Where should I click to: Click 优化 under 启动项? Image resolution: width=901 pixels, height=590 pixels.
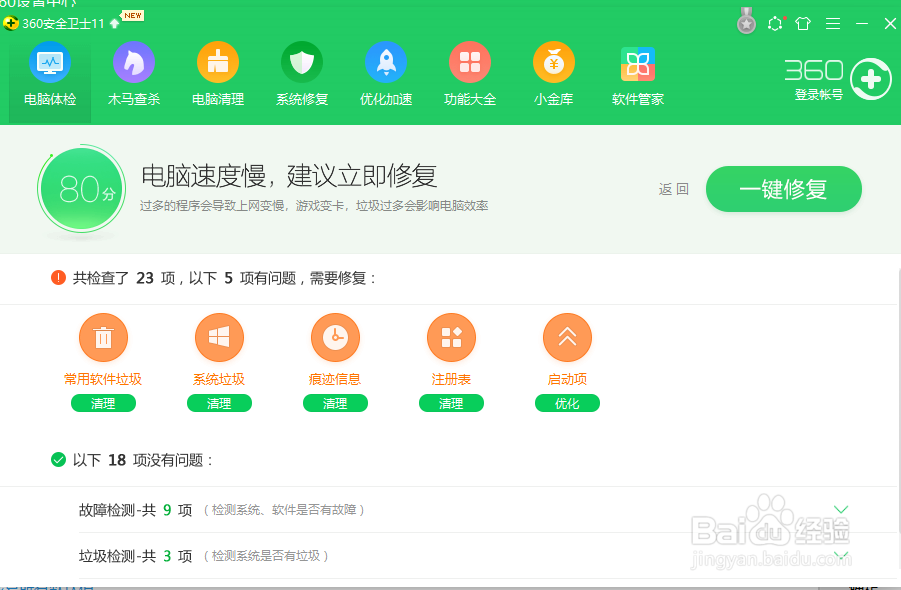pyautogui.click(x=567, y=403)
